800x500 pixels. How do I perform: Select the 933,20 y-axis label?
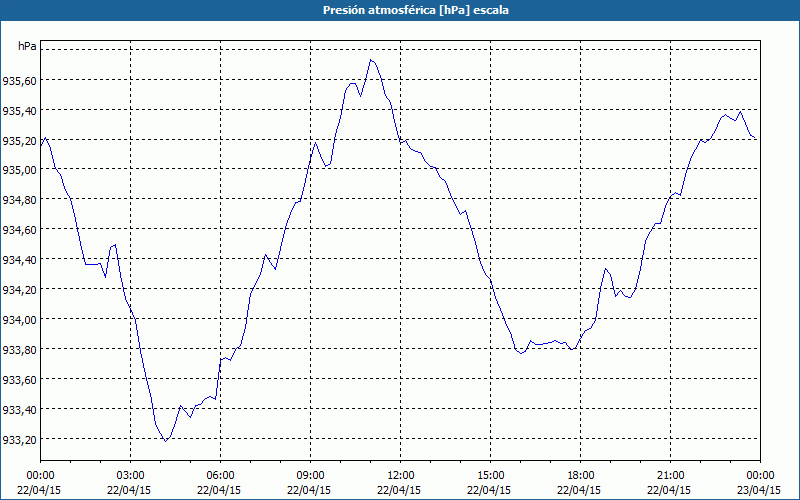click(x=19, y=439)
